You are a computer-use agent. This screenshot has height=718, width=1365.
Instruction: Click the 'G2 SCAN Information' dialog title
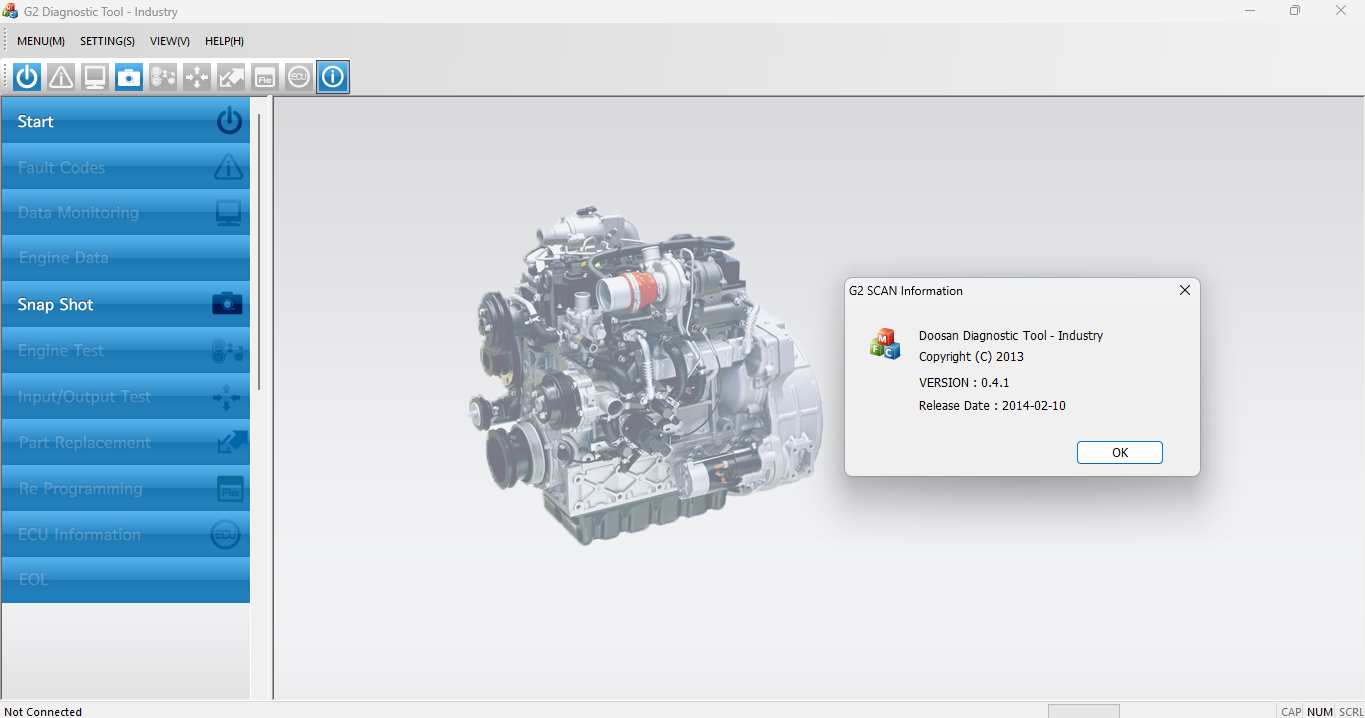pyautogui.click(x=906, y=291)
